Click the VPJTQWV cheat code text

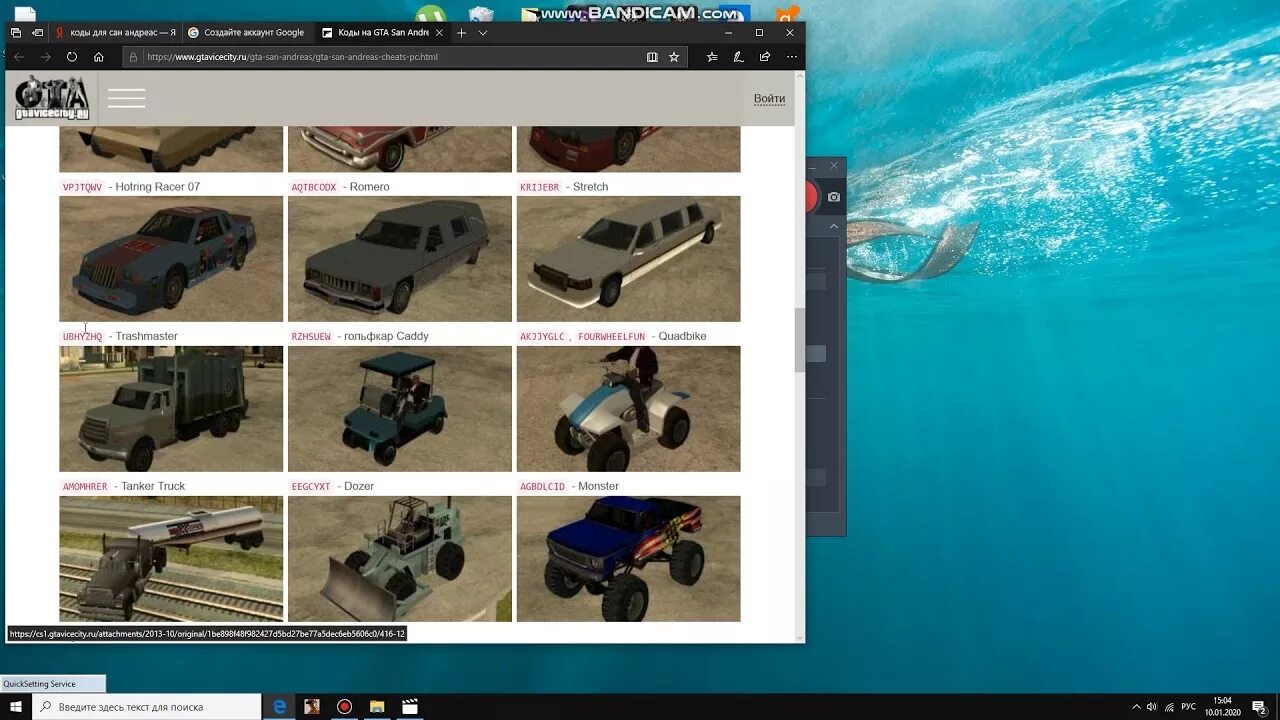click(x=82, y=187)
